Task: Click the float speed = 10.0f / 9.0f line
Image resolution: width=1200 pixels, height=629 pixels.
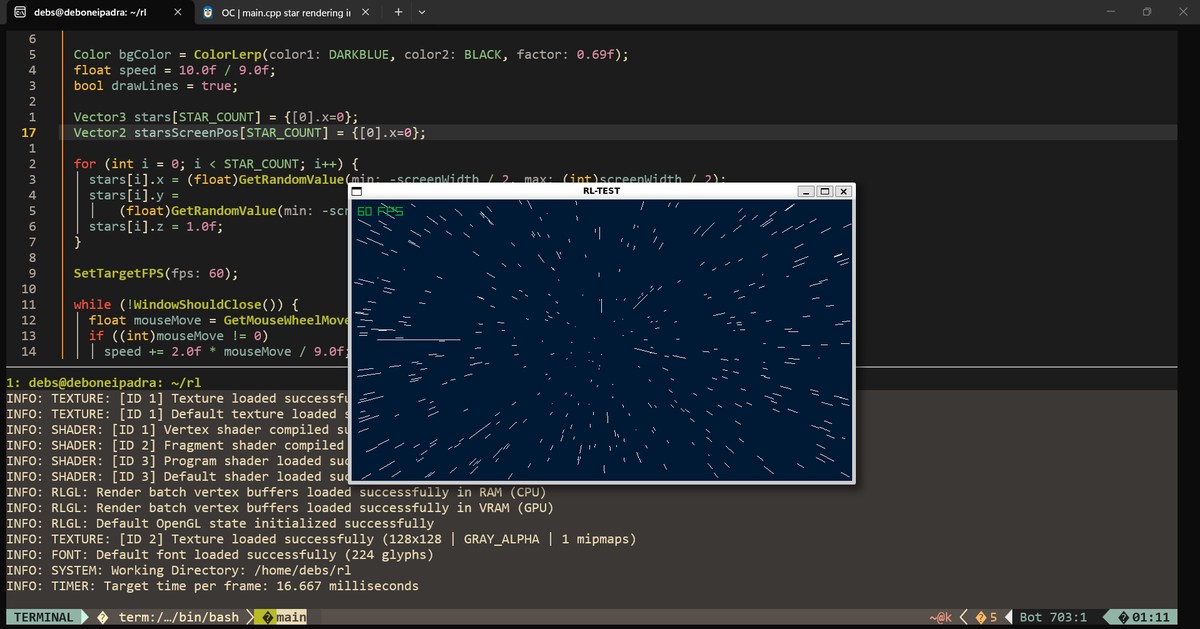Action: [x=174, y=70]
